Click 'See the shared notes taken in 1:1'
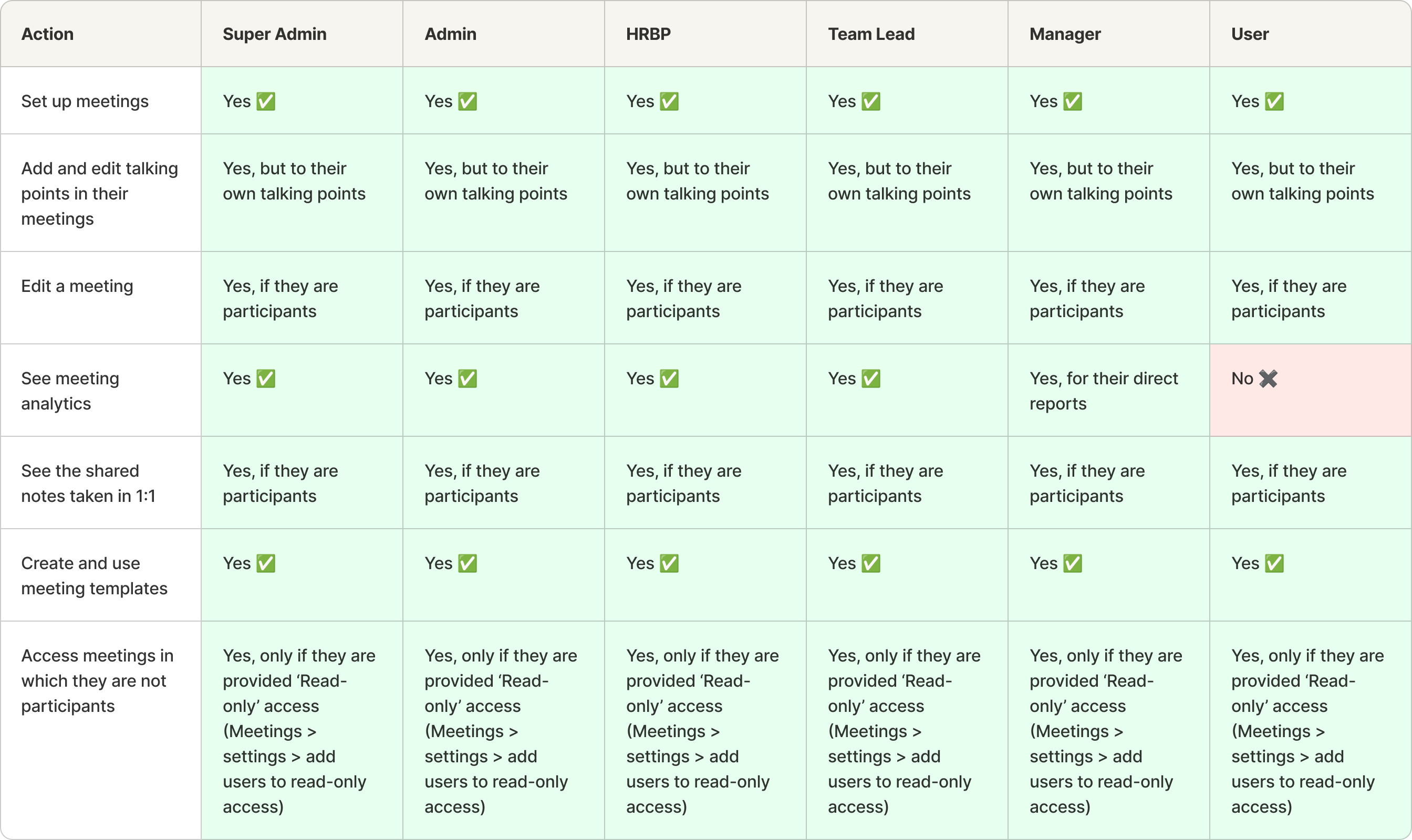The height and width of the screenshot is (840, 1412). point(88,484)
